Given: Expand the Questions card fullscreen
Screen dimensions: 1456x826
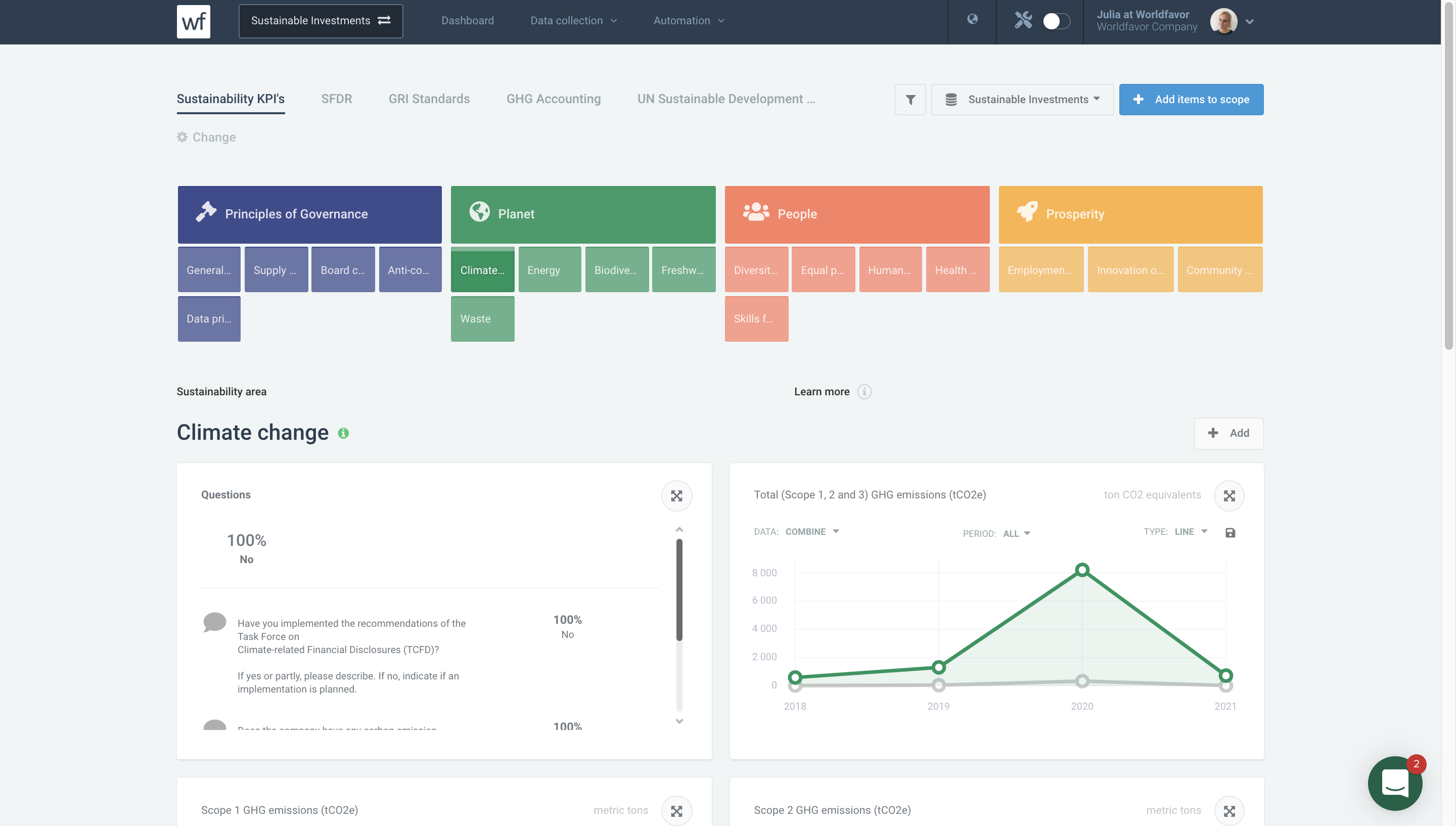Looking at the screenshot, I should coord(676,496).
